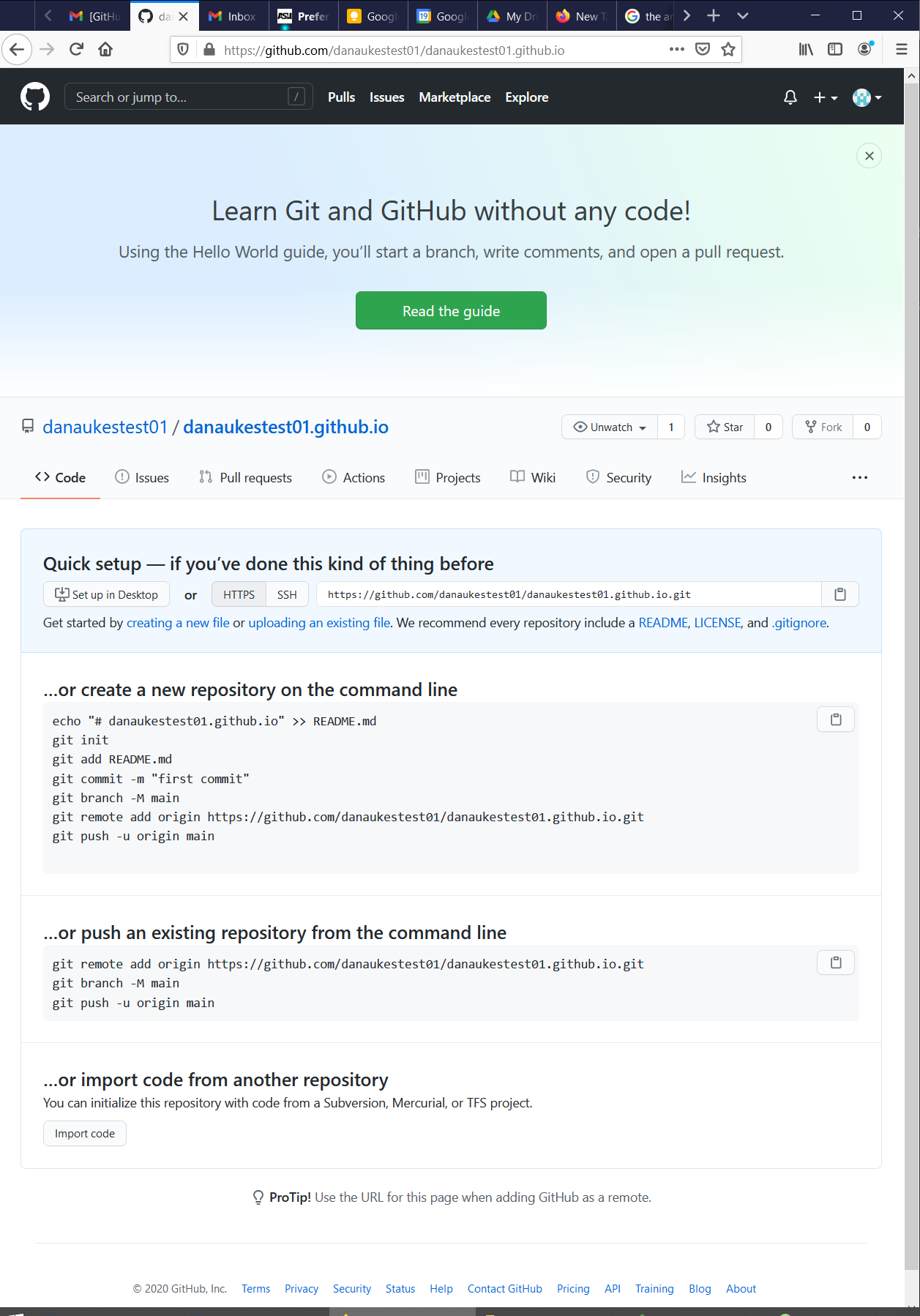Viewport: 920px width, 1316px height.
Task: Open the Insights tab
Action: tap(714, 477)
